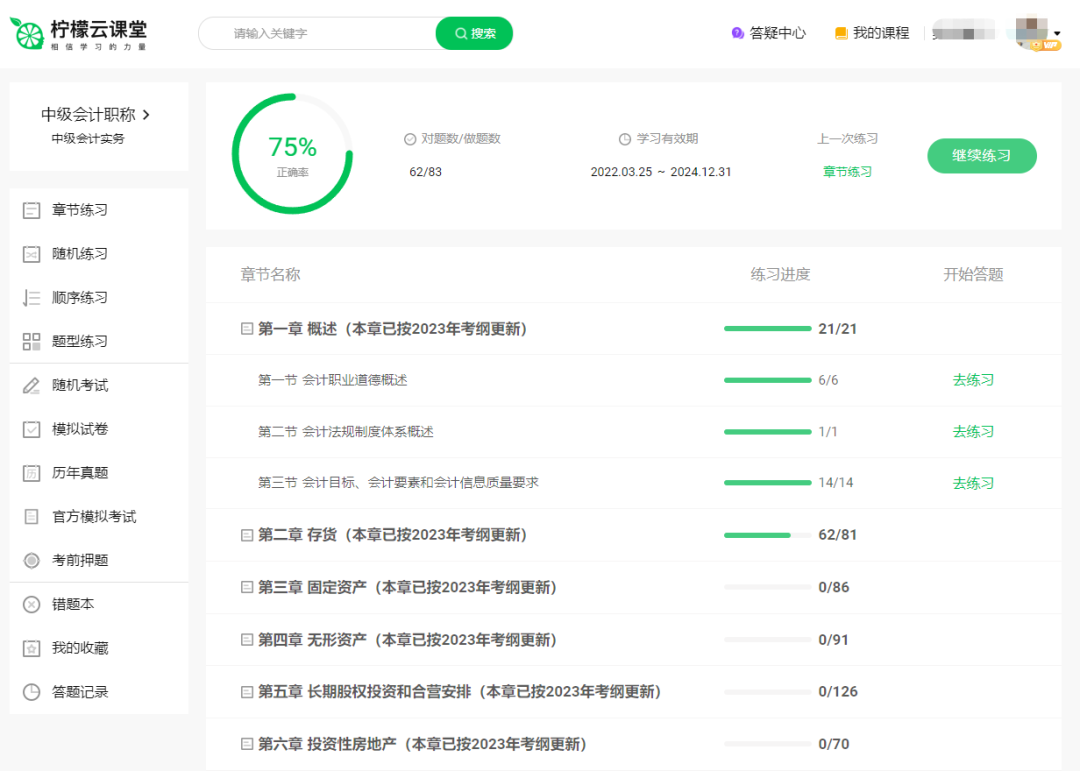The width and height of the screenshot is (1080, 771).
Task: Click the 考前押题 target icon
Action: click(x=32, y=560)
